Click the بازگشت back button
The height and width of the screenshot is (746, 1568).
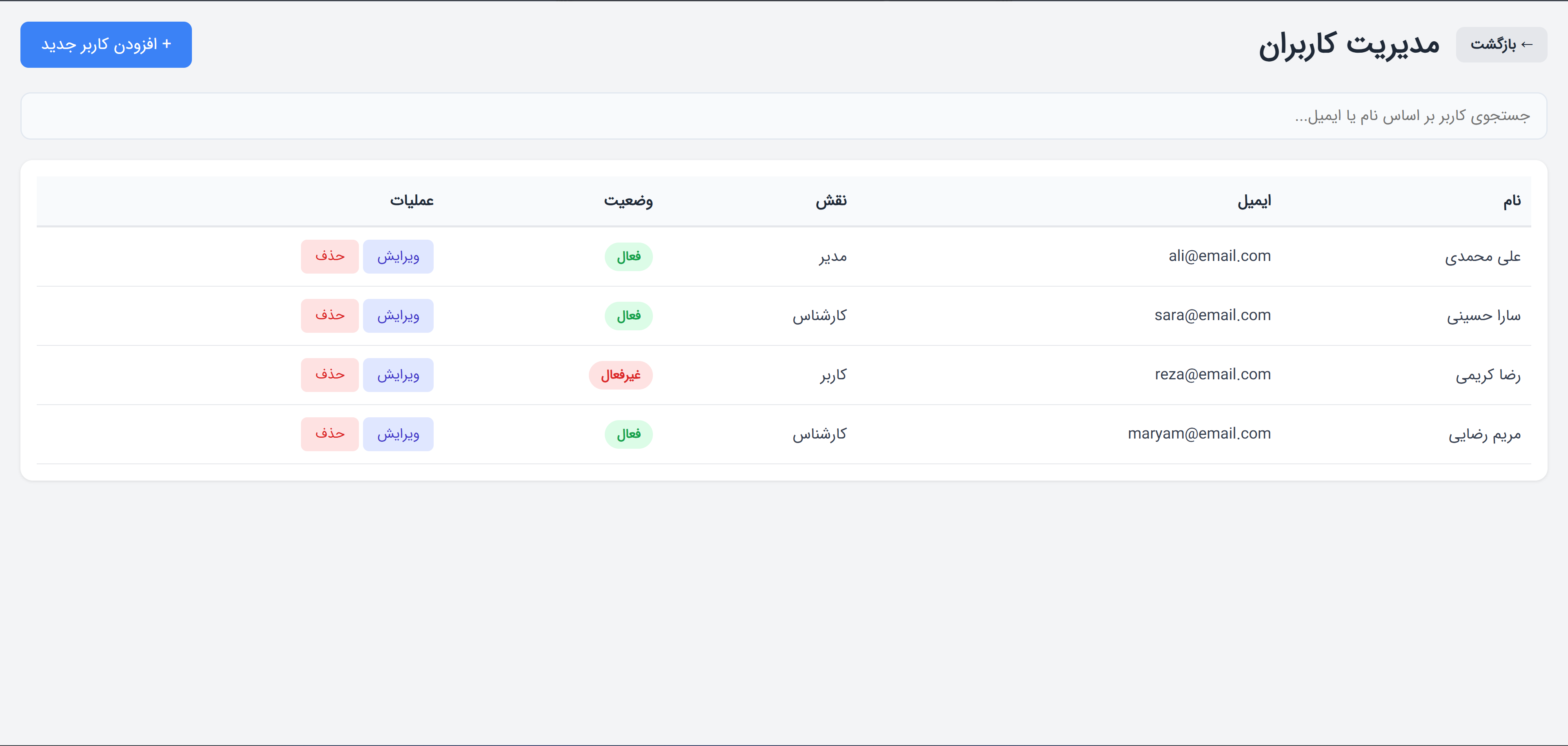[x=1501, y=45]
